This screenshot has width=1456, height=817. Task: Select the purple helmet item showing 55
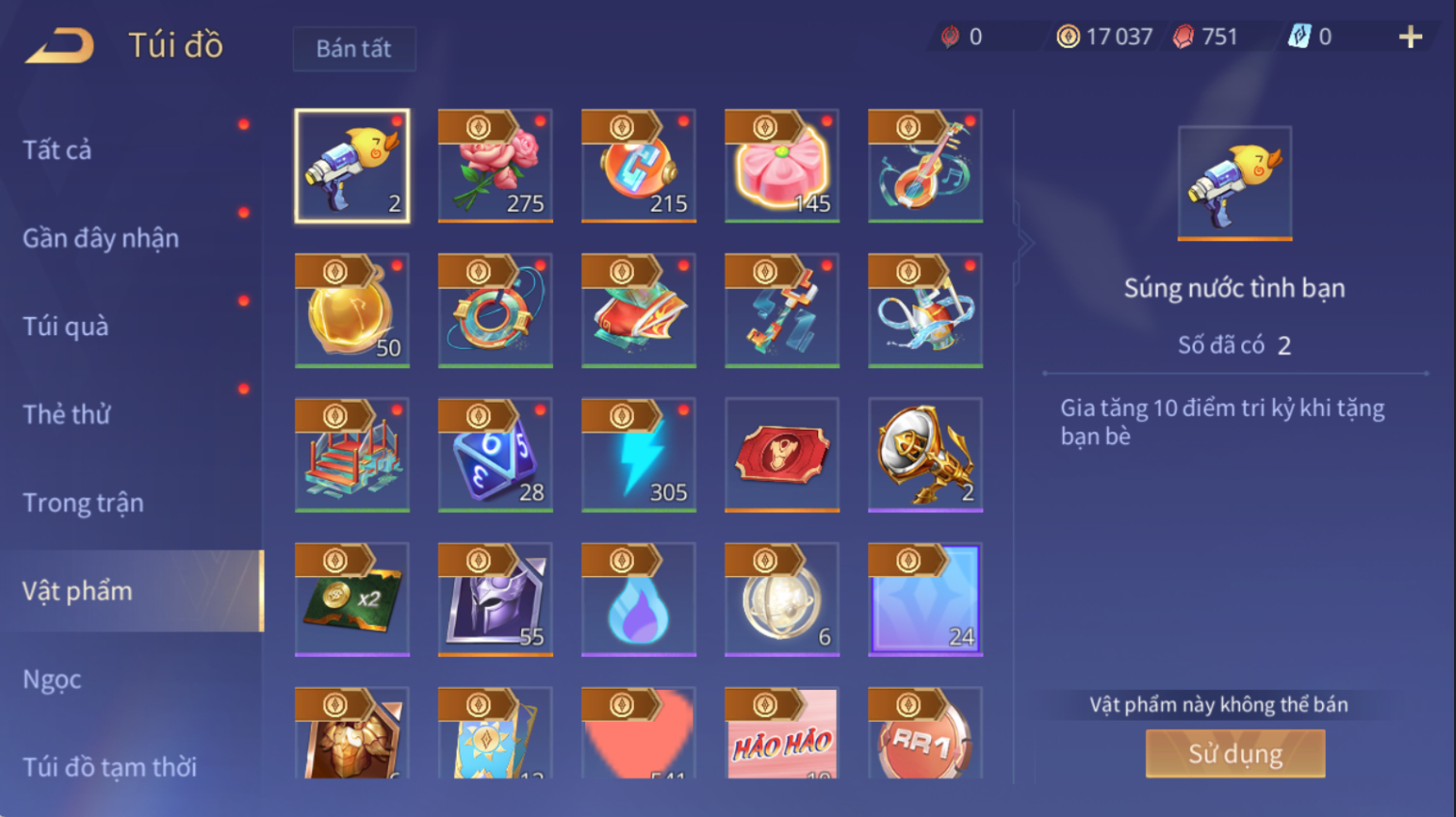click(495, 599)
